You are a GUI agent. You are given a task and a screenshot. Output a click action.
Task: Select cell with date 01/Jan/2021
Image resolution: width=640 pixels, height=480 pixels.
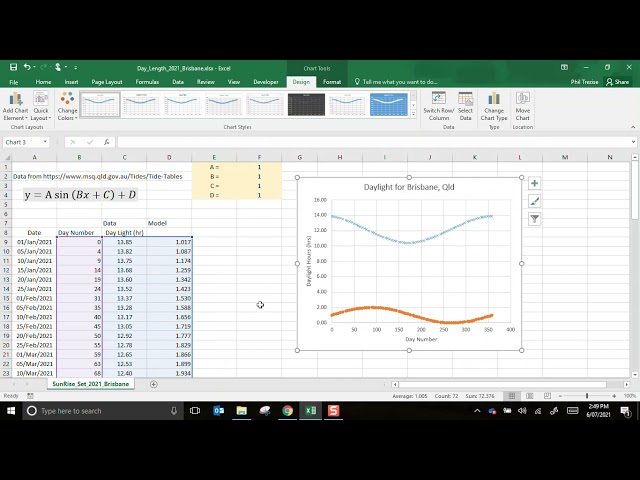pyautogui.click(x=34, y=242)
